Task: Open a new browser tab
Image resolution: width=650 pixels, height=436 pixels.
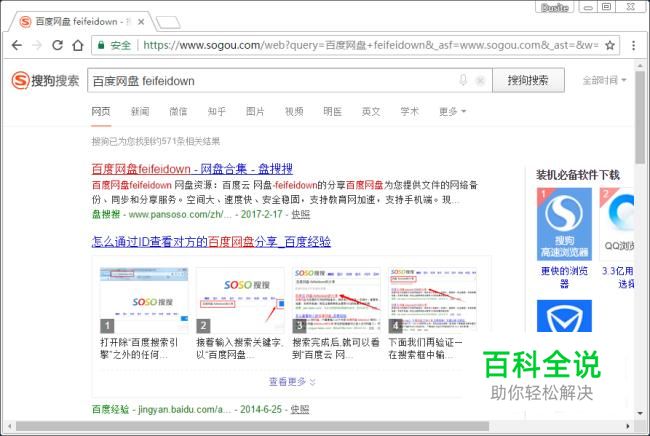Action: [x=168, y=22]
